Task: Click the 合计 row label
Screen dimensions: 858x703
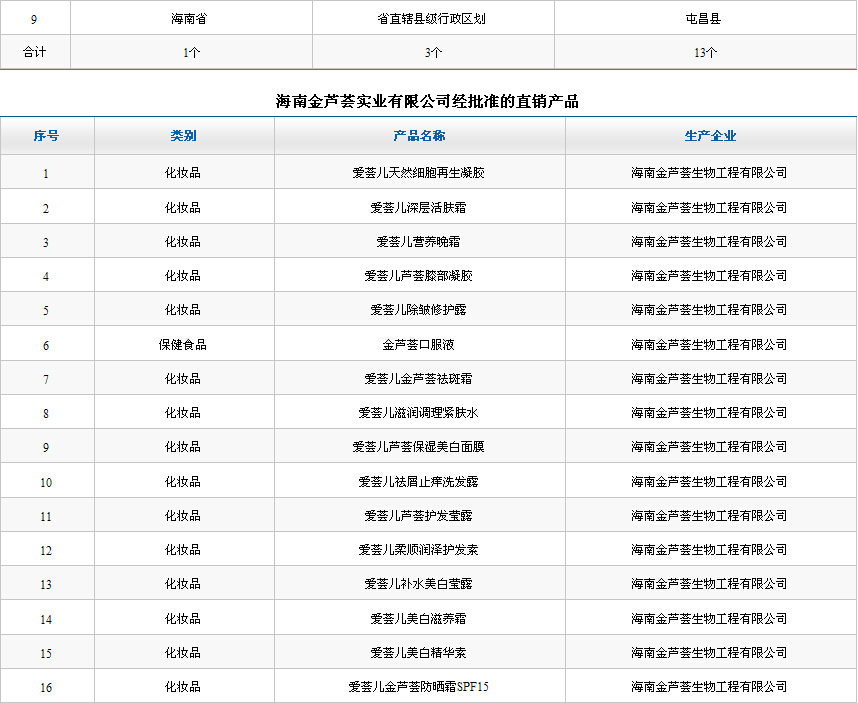Action: [x=35, y=52]
